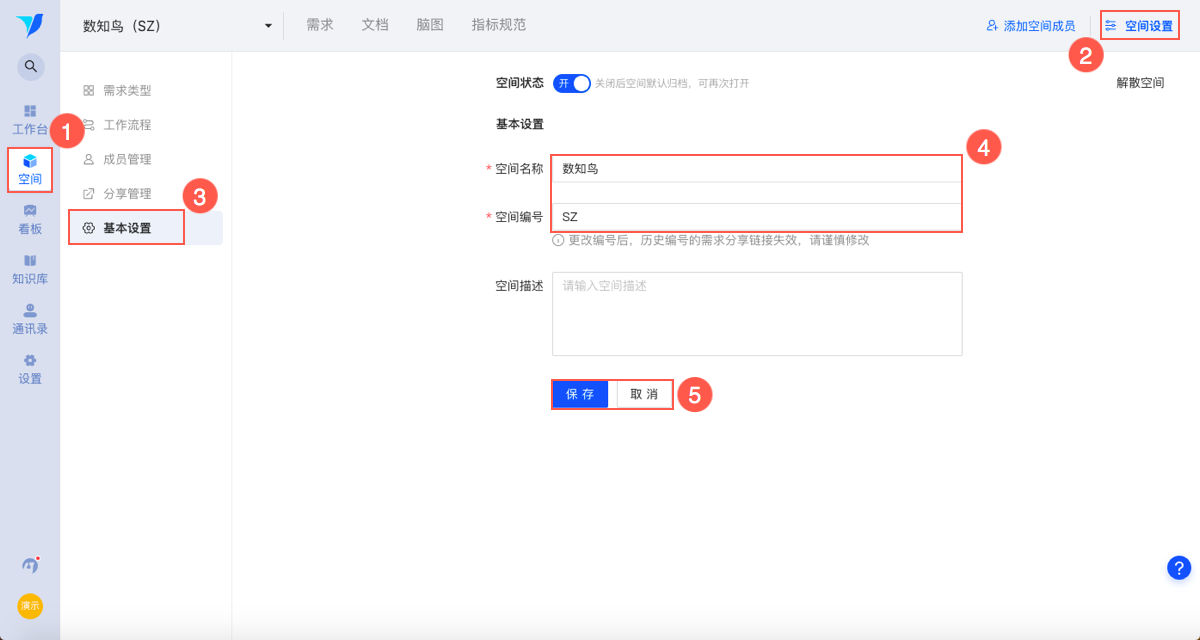Click the 解散空间 link
This screenshot has height=640, width=1200.
tap(1140, 83)
